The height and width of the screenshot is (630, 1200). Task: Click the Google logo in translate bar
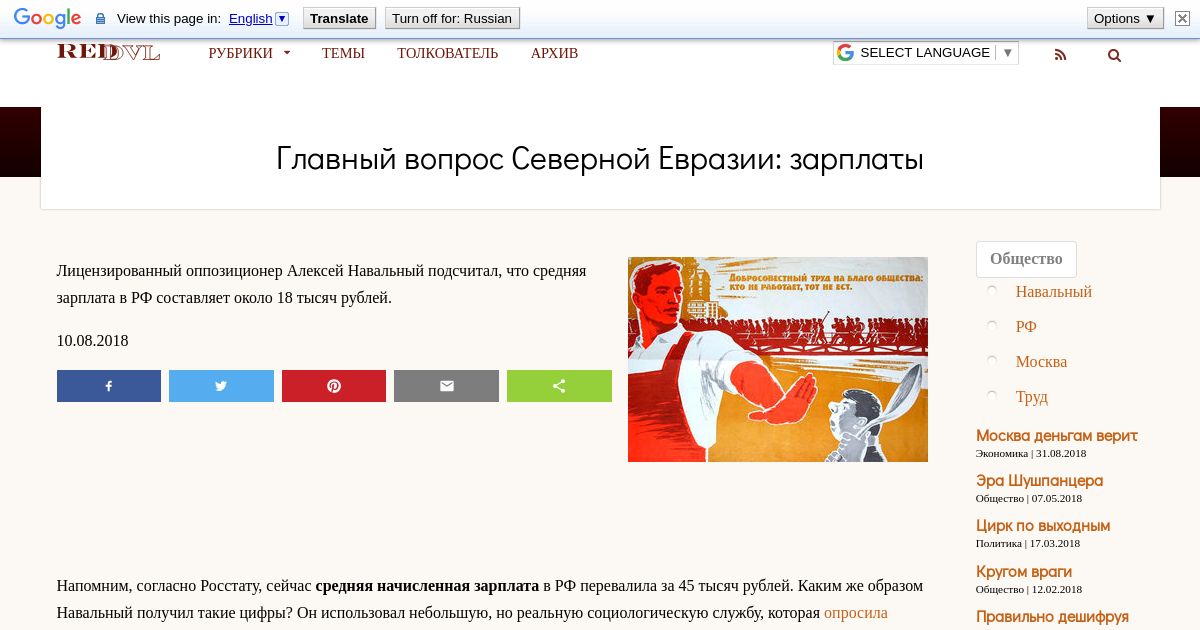pyautogui.click(x=47, y=18)
